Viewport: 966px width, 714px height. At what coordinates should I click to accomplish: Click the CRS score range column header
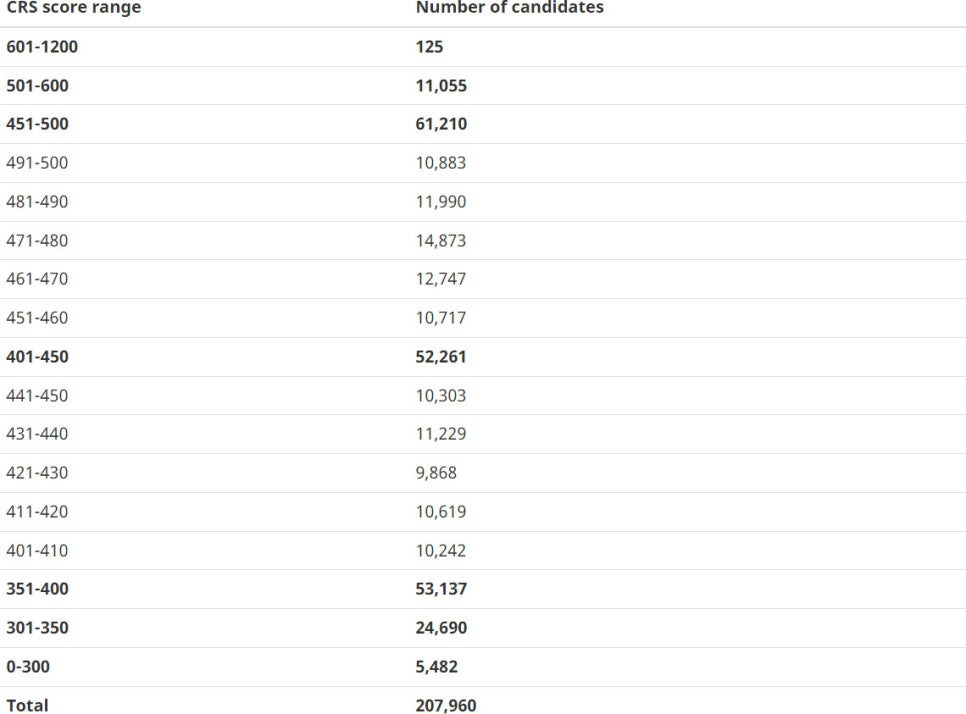73,7
